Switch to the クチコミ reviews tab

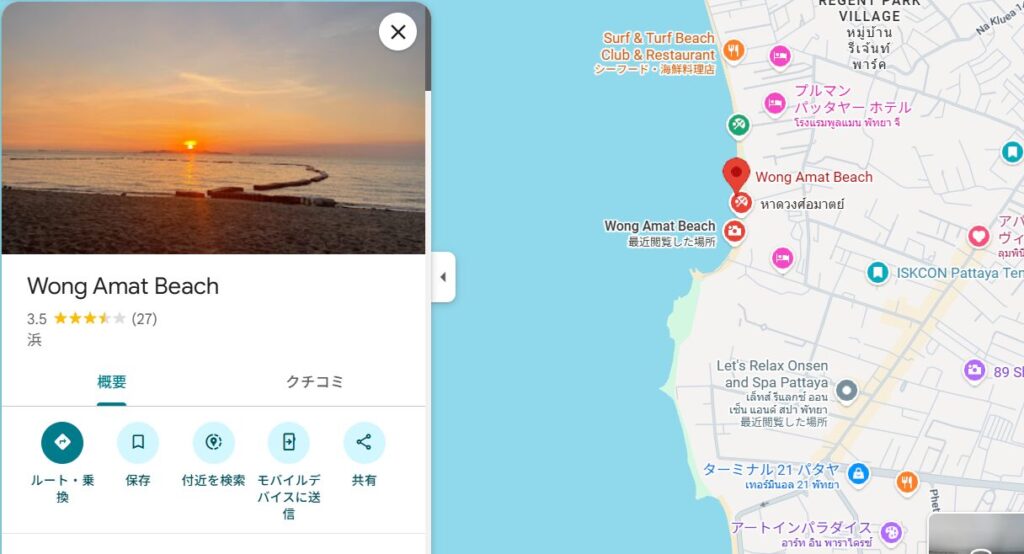(x=315, y=382)
